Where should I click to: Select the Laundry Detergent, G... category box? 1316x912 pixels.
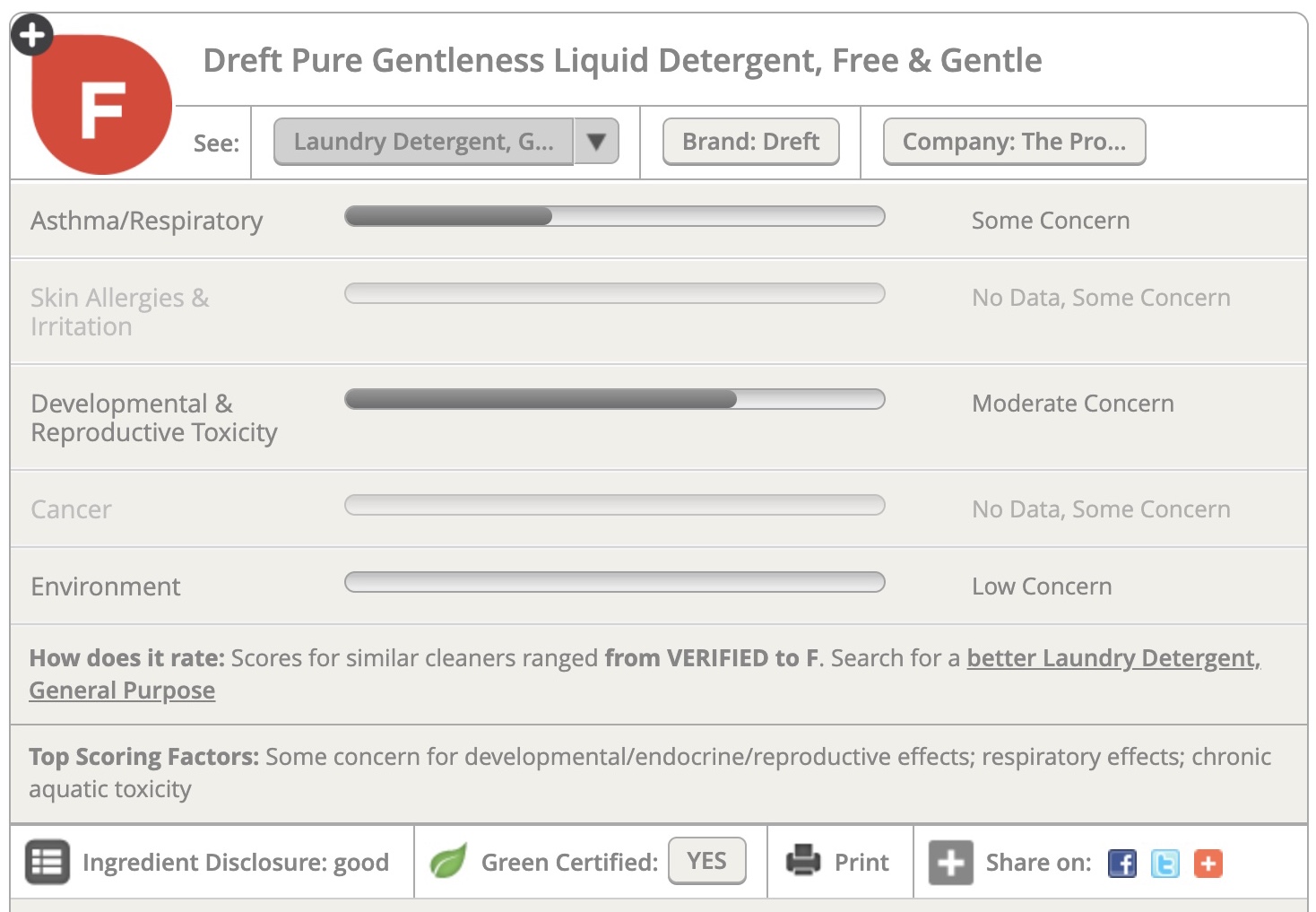[x=423, y=142]
